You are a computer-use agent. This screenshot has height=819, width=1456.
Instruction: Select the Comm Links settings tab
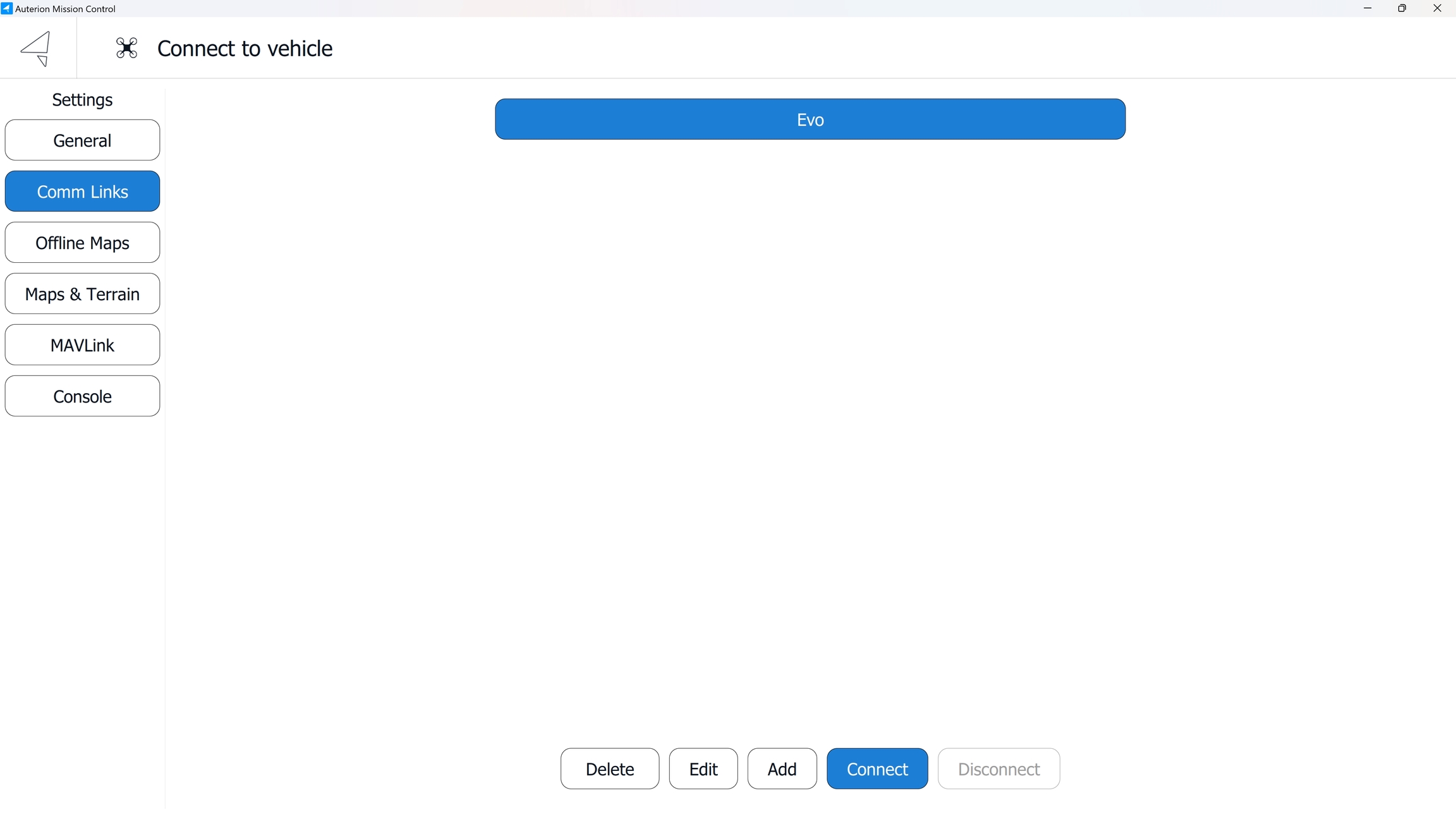(x=82, y=191)
